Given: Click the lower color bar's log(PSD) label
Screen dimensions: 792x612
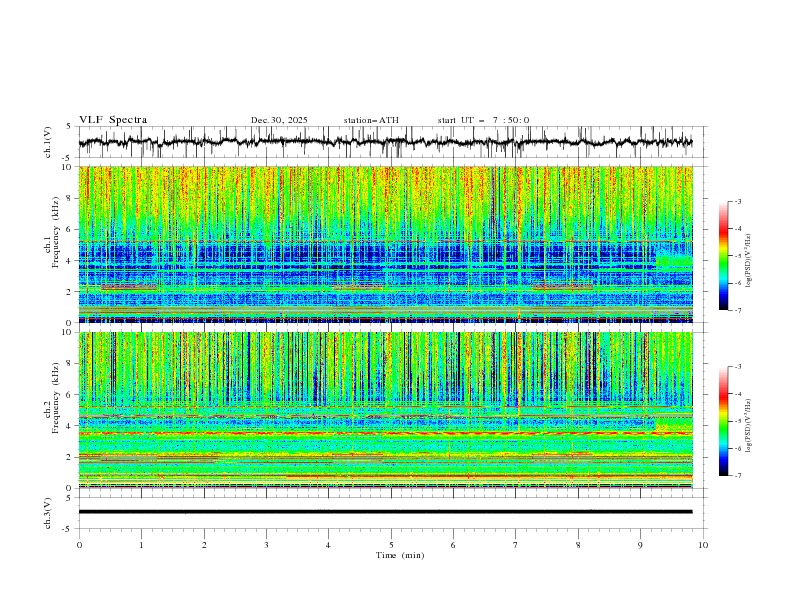Looking at the screenshot, I should click(x=748, y=426).
